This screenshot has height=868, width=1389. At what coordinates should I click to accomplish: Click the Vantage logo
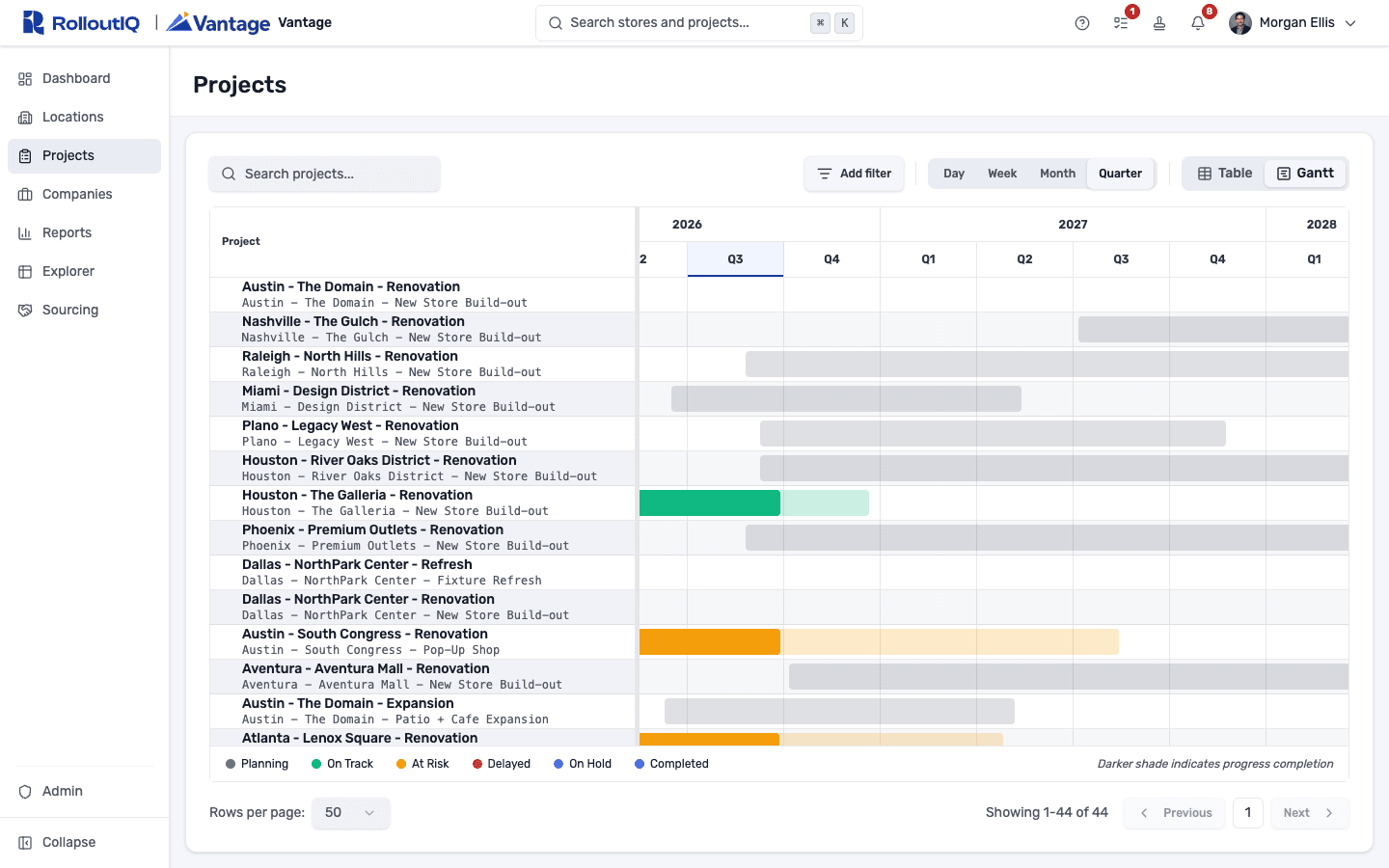[x=218, y=23]
